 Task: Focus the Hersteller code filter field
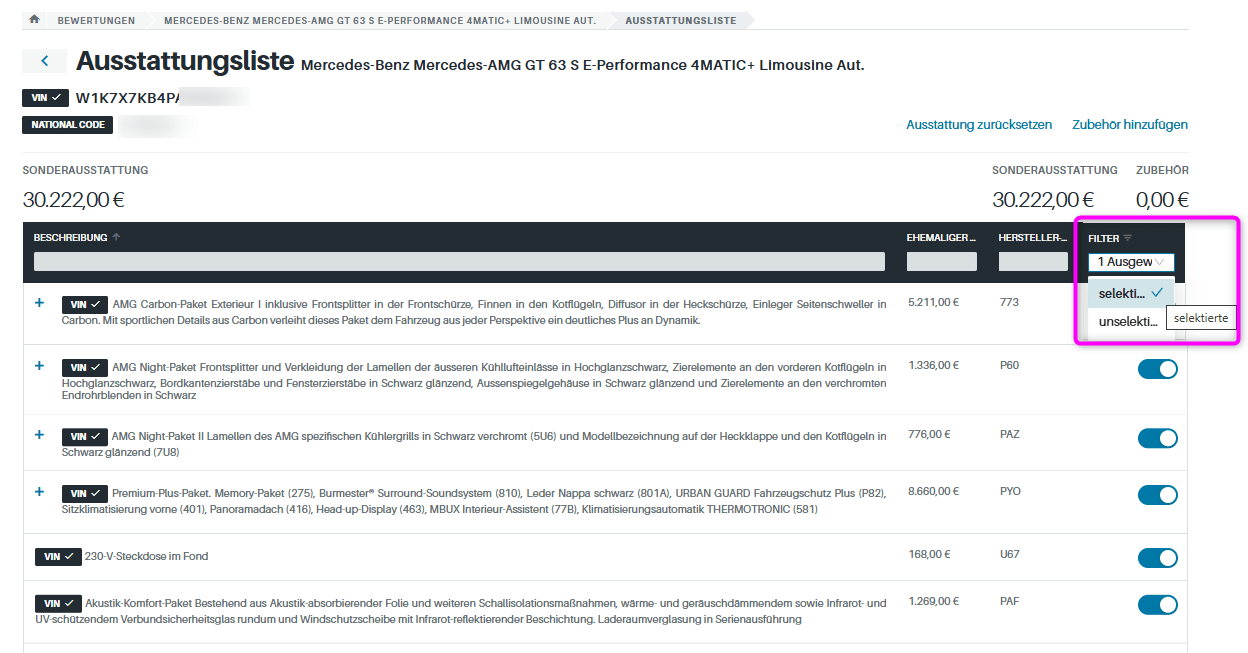[x=1033, y=262]
